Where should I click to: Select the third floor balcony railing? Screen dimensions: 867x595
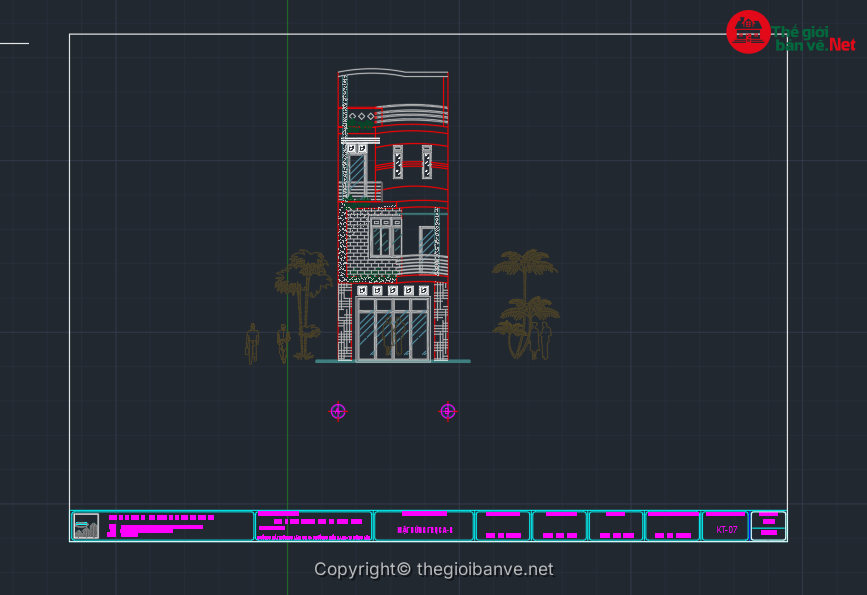pyautogui.click(x=362, y=191)
